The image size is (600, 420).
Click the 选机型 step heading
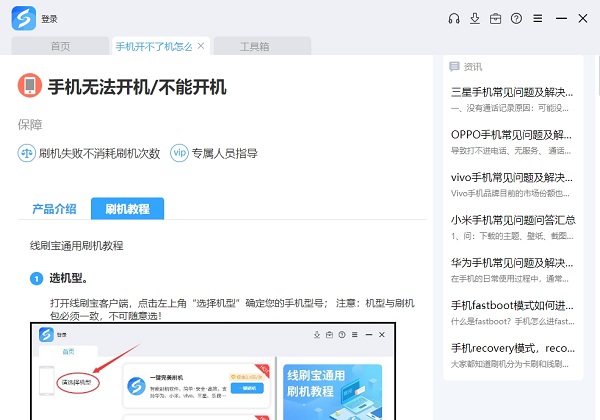(x=68, y=278)
